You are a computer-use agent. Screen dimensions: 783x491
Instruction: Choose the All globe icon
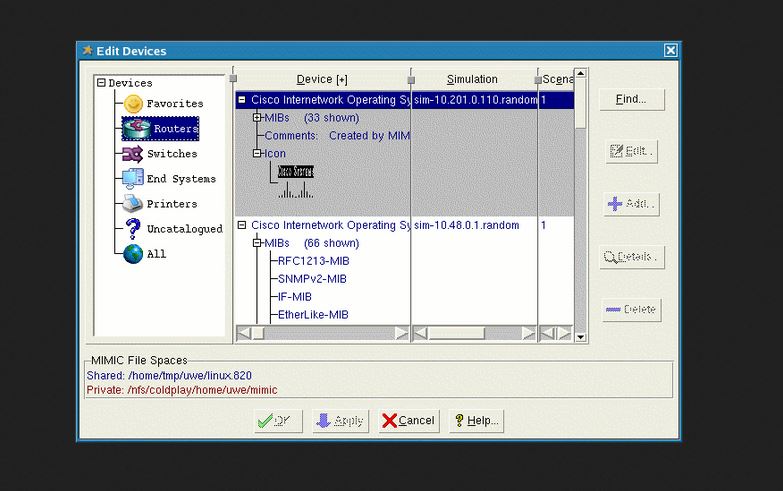pyautogui.click(x=133, y=254)
